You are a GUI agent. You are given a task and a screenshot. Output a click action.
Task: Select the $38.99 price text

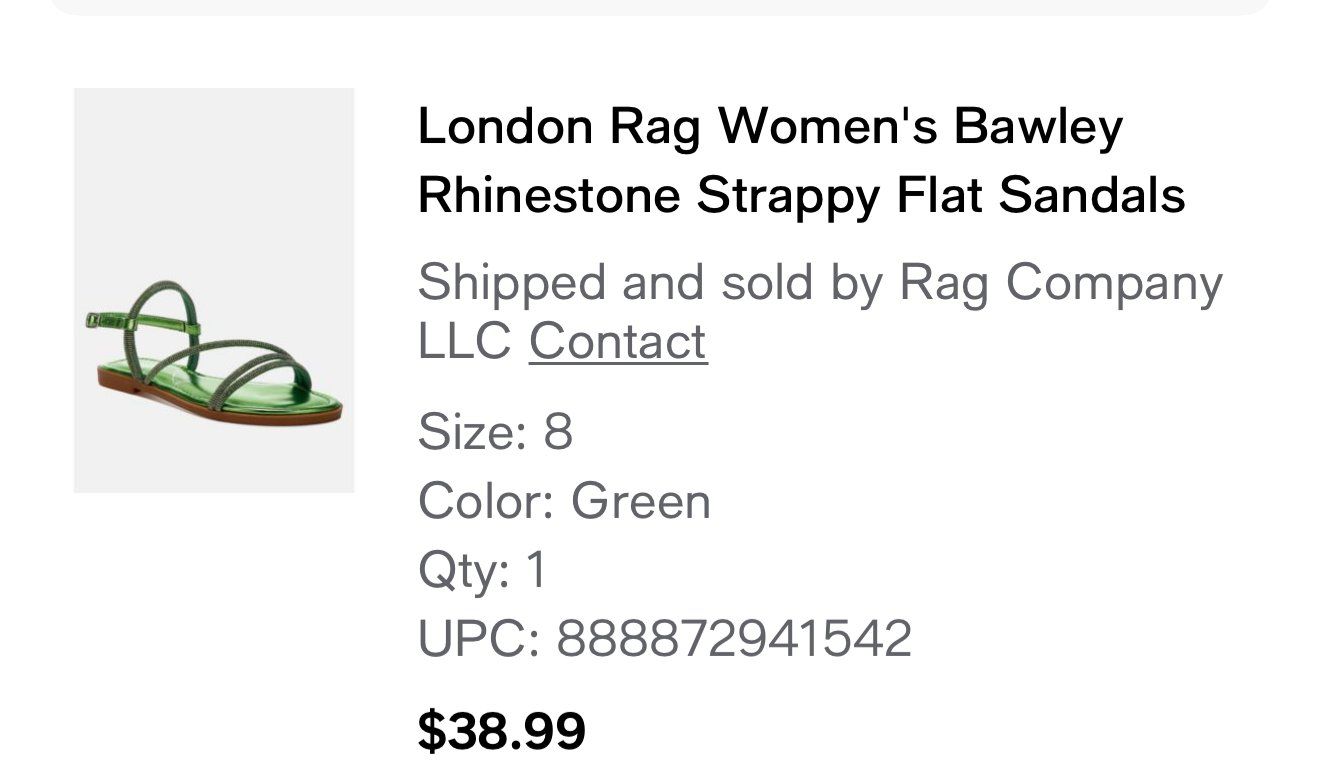click(x=501, y=731)
